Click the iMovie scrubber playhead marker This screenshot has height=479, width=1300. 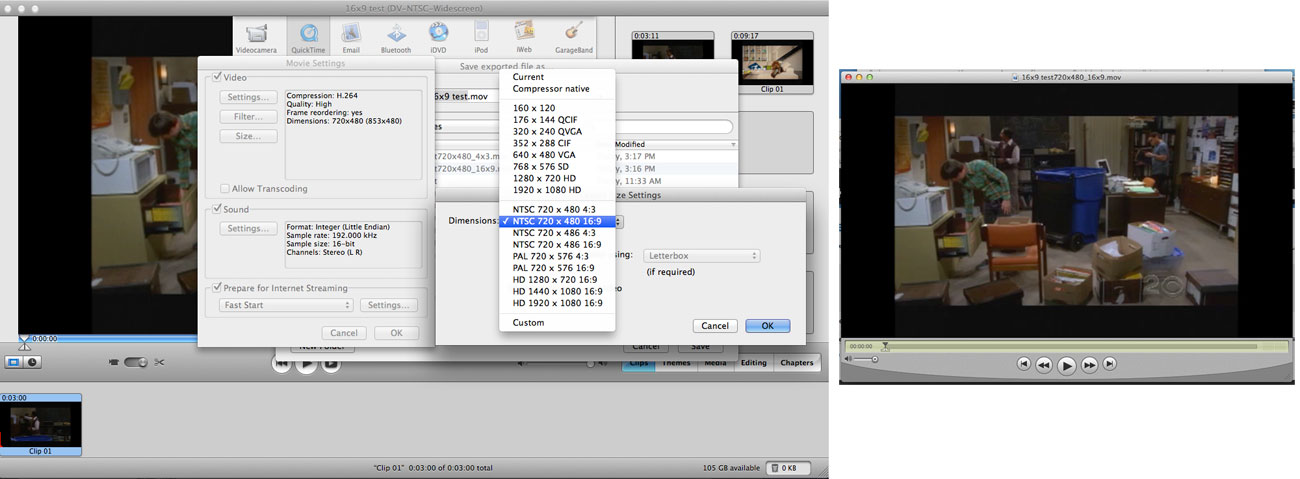(24, 343)
